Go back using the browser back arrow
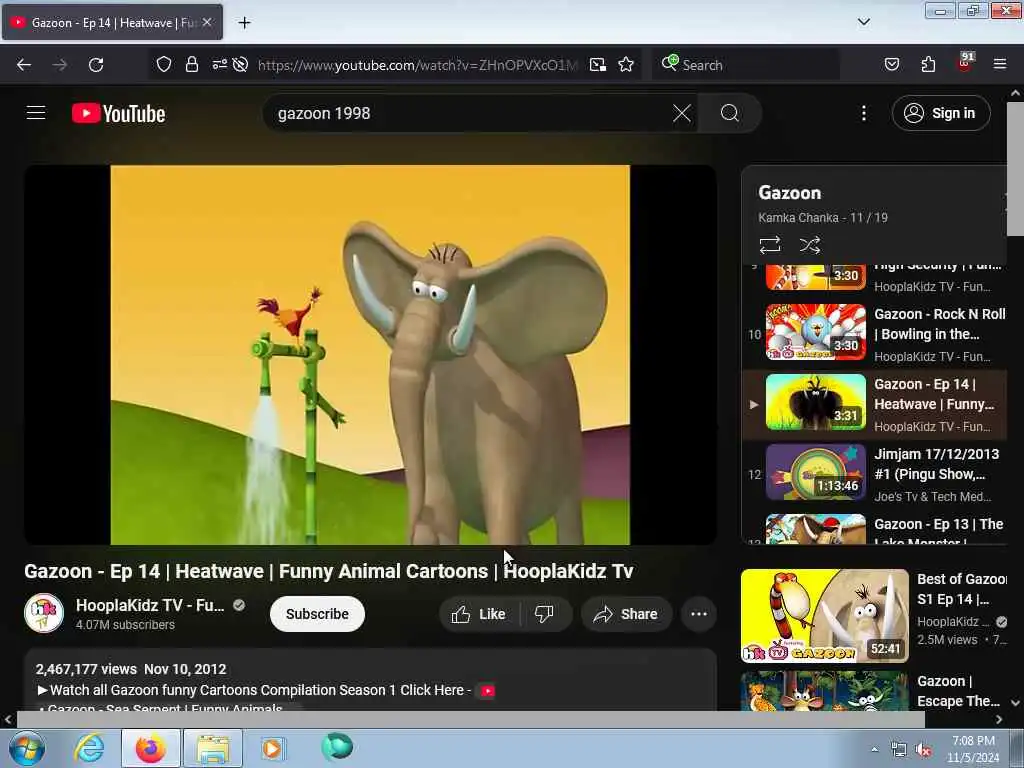Viewport: 1024px width, 768px height. tap(24, 65)
